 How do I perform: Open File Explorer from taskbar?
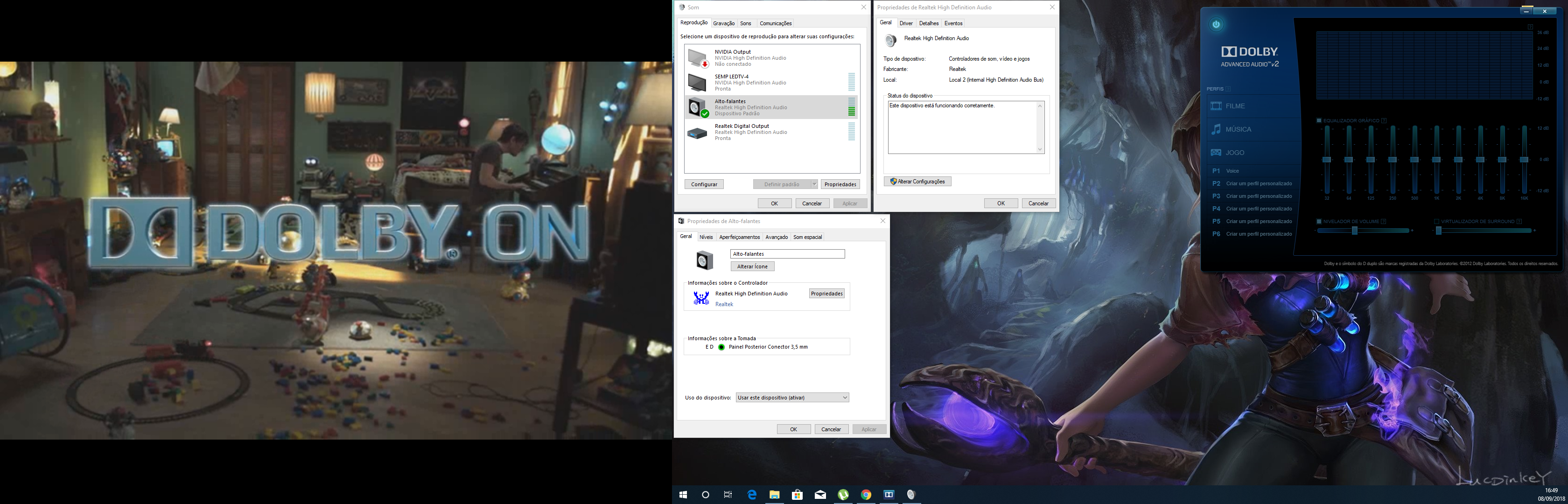(x=774, y=495)
